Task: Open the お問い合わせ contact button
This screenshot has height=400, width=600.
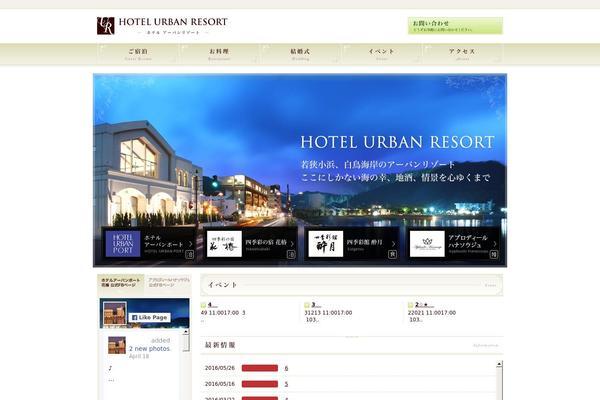Action: [455, 26]
